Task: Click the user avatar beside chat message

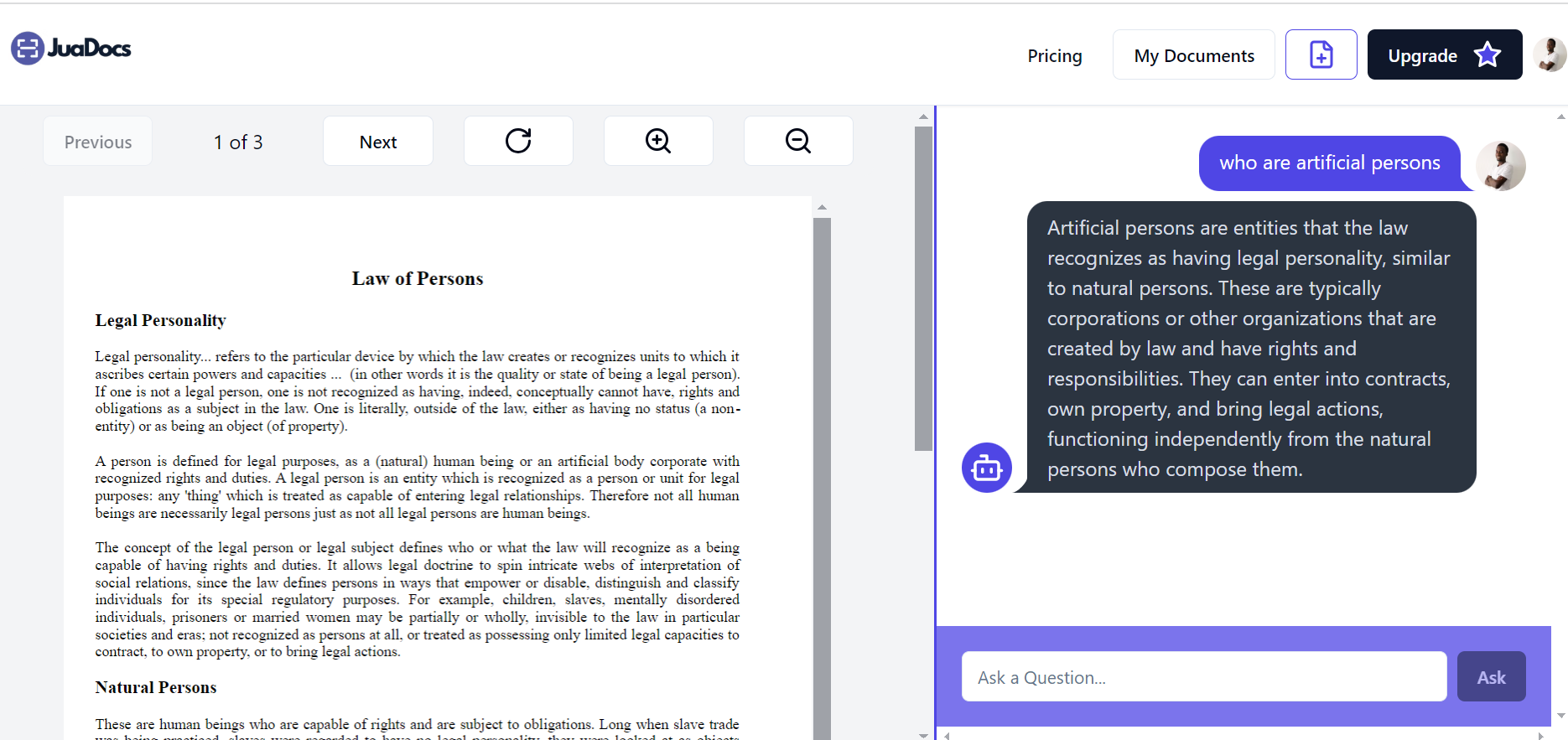Action: [1500, 165]
